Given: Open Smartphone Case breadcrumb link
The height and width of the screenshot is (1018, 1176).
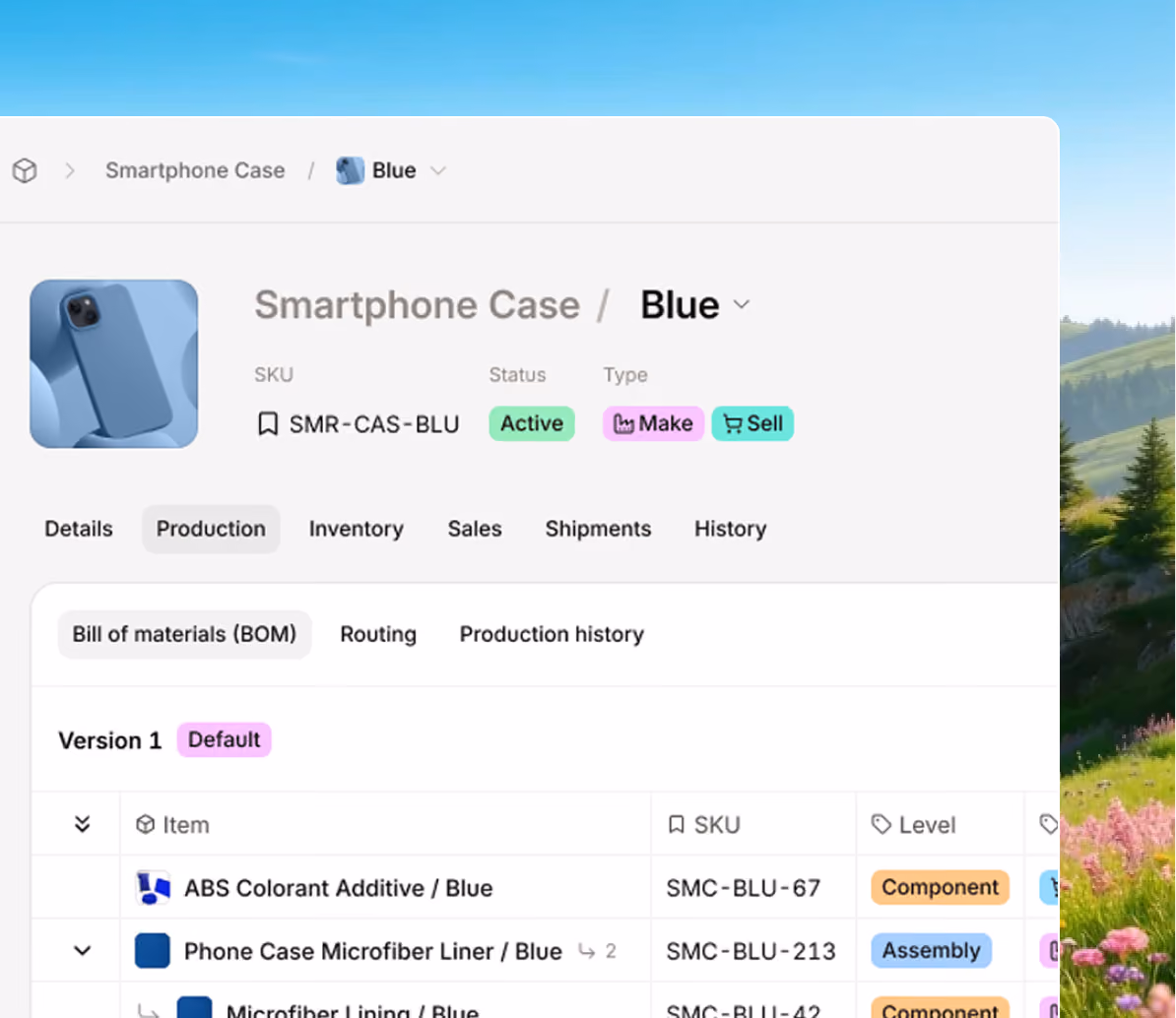Looking at the screenshot, I should point(195,171).
